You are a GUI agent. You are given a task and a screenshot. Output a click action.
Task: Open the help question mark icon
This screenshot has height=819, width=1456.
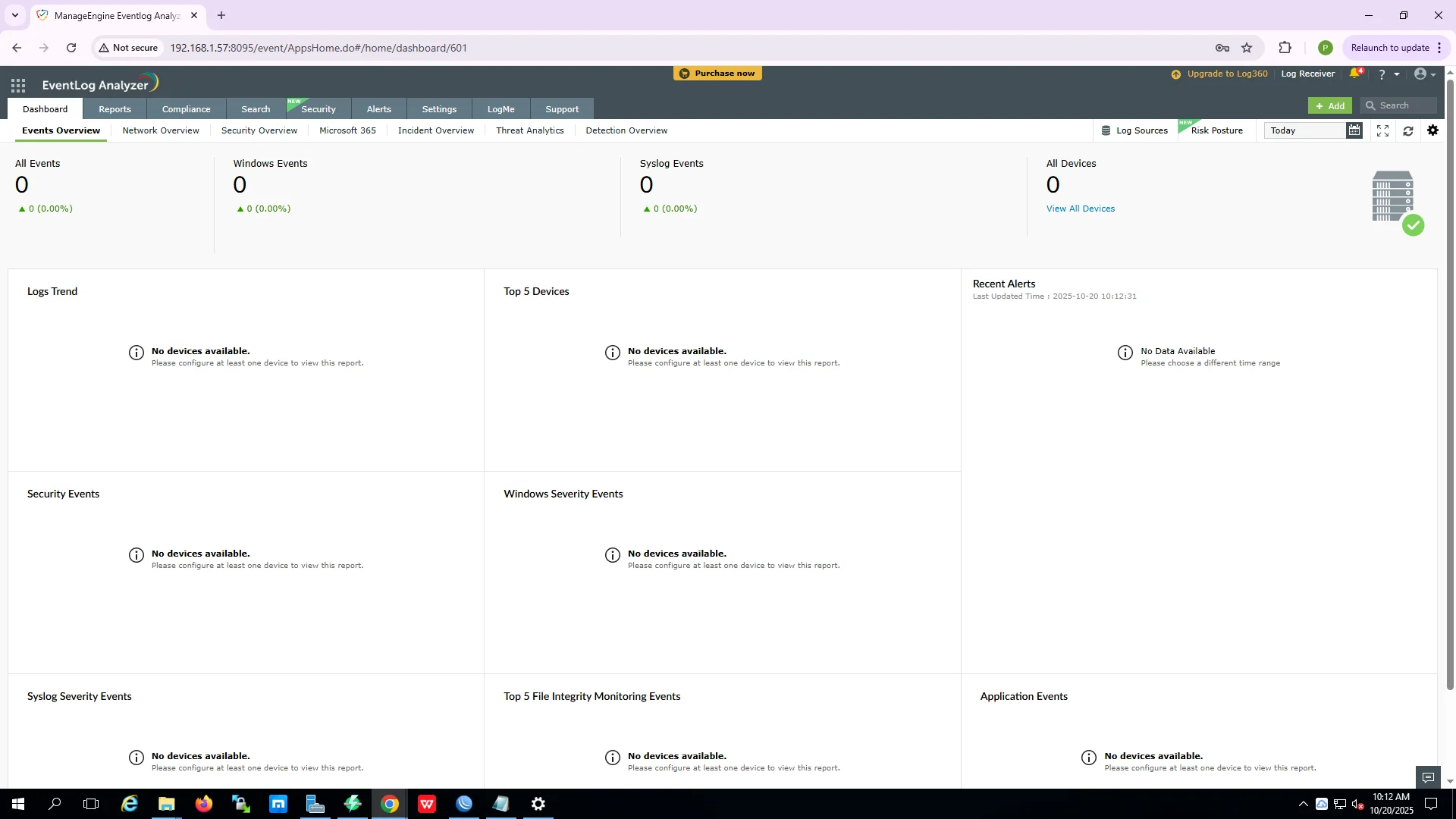tap(1382, 74)
